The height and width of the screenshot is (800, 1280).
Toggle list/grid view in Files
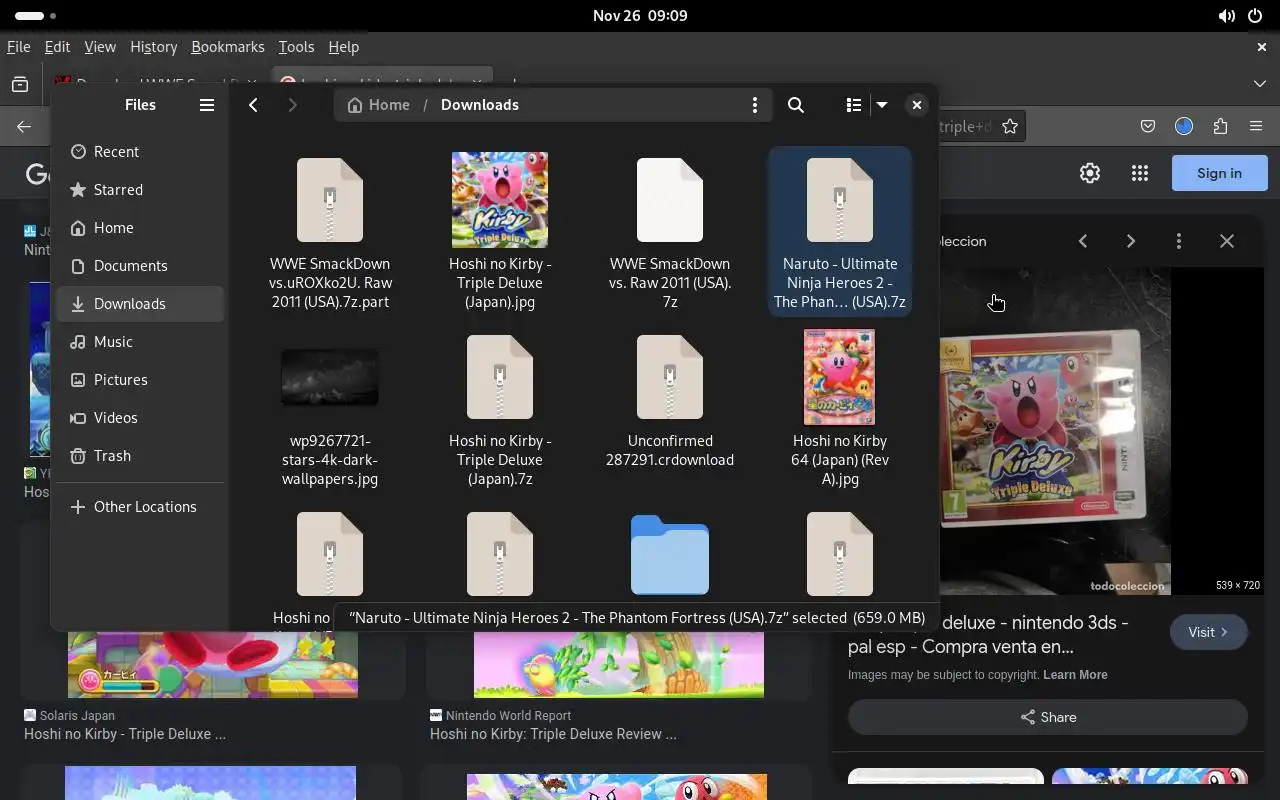pos(853,105)
